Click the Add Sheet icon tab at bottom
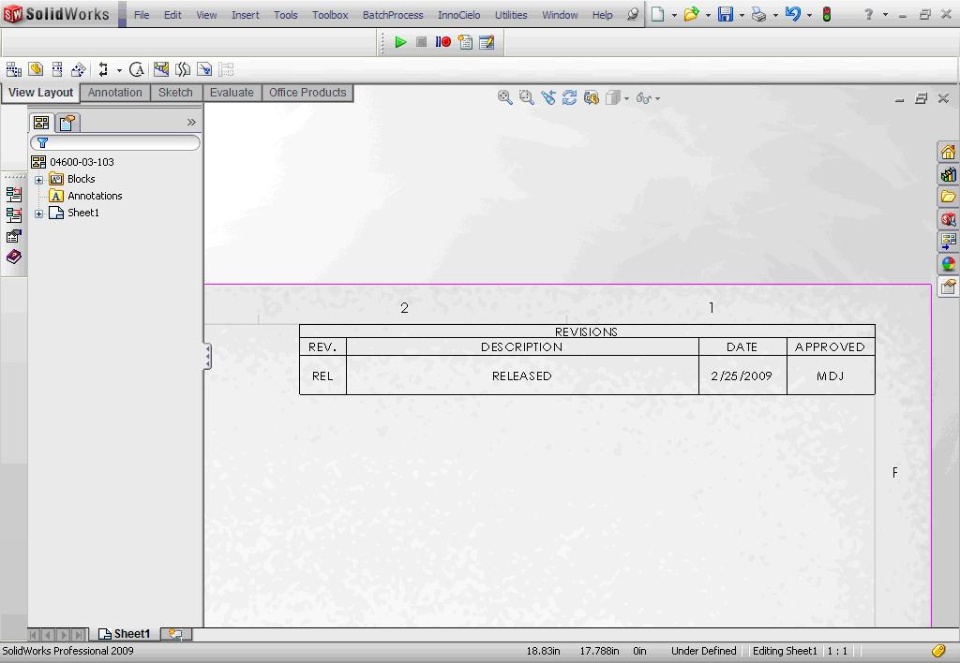 [x=176, y=634]
